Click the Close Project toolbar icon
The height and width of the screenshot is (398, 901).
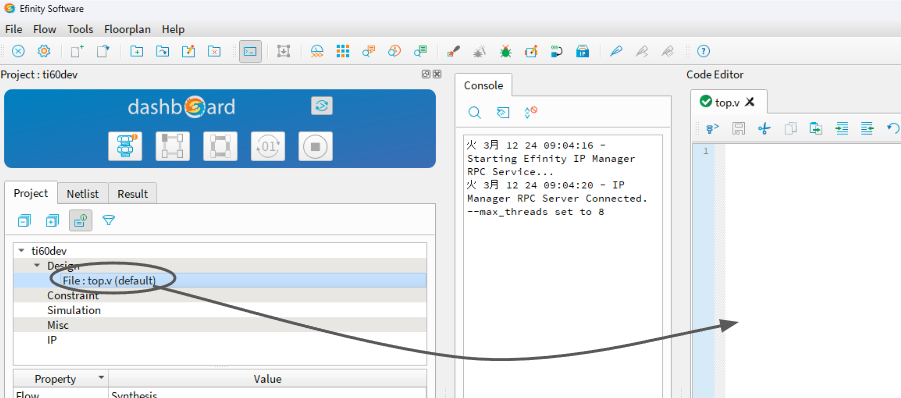[x=18, y=51]
